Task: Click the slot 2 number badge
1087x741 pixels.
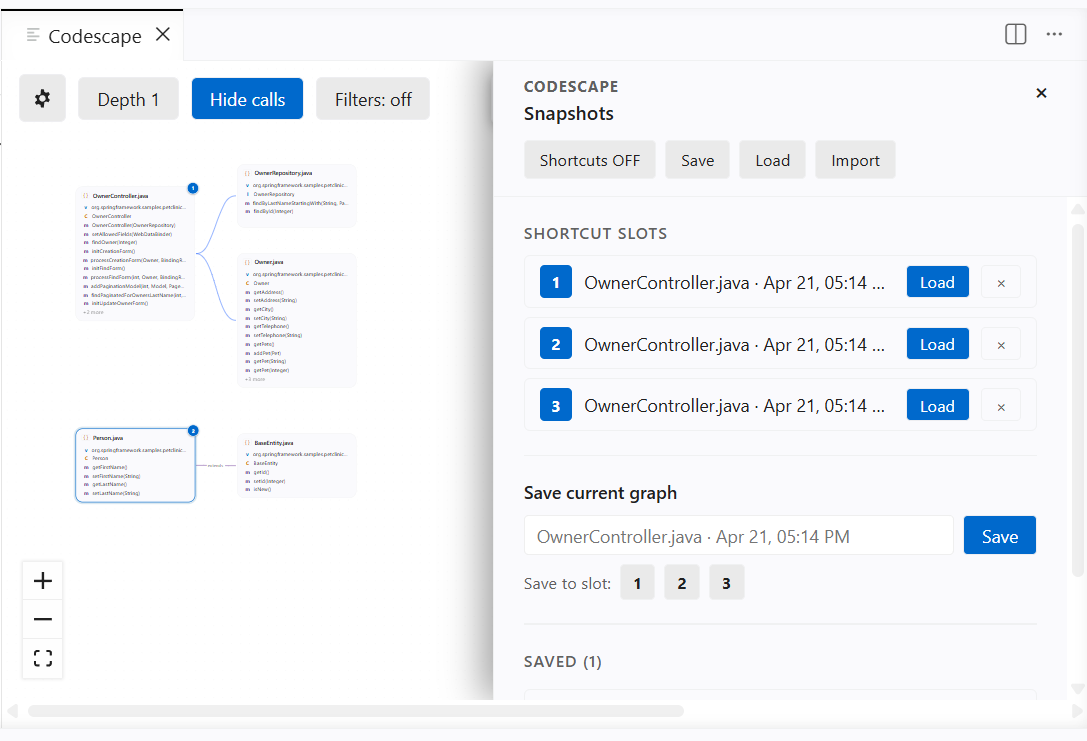Action: [556, 344]
